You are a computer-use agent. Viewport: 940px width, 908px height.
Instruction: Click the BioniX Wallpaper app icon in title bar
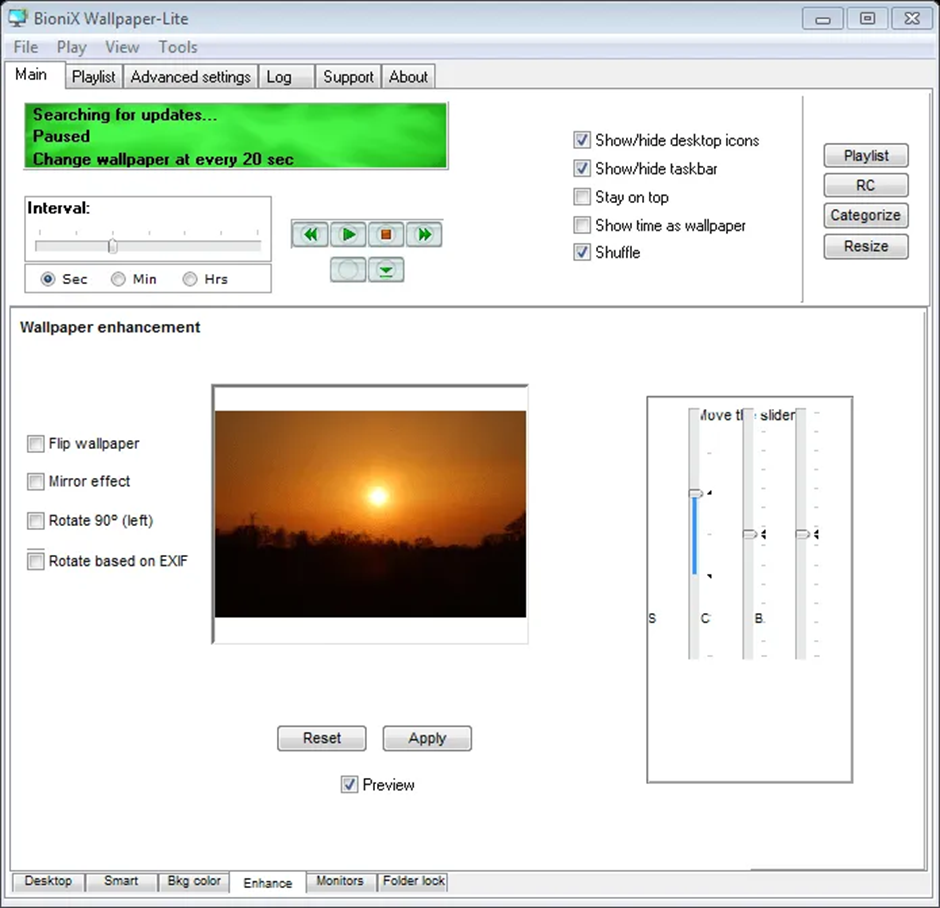coord(18,18)
